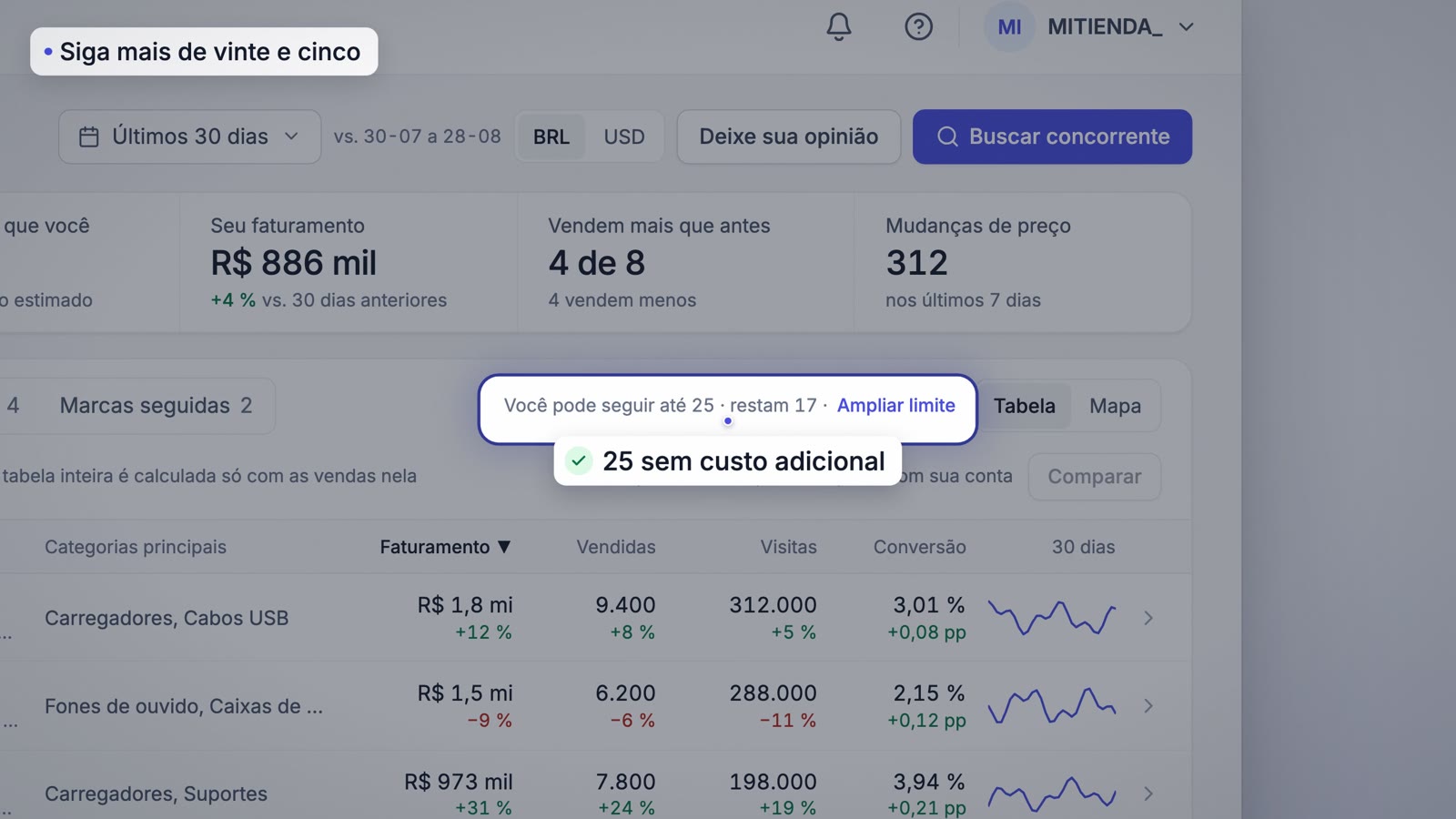
Task: Click the search icon in Buscar concorrente
Action: pyautogui.click(x=947, y=136)
